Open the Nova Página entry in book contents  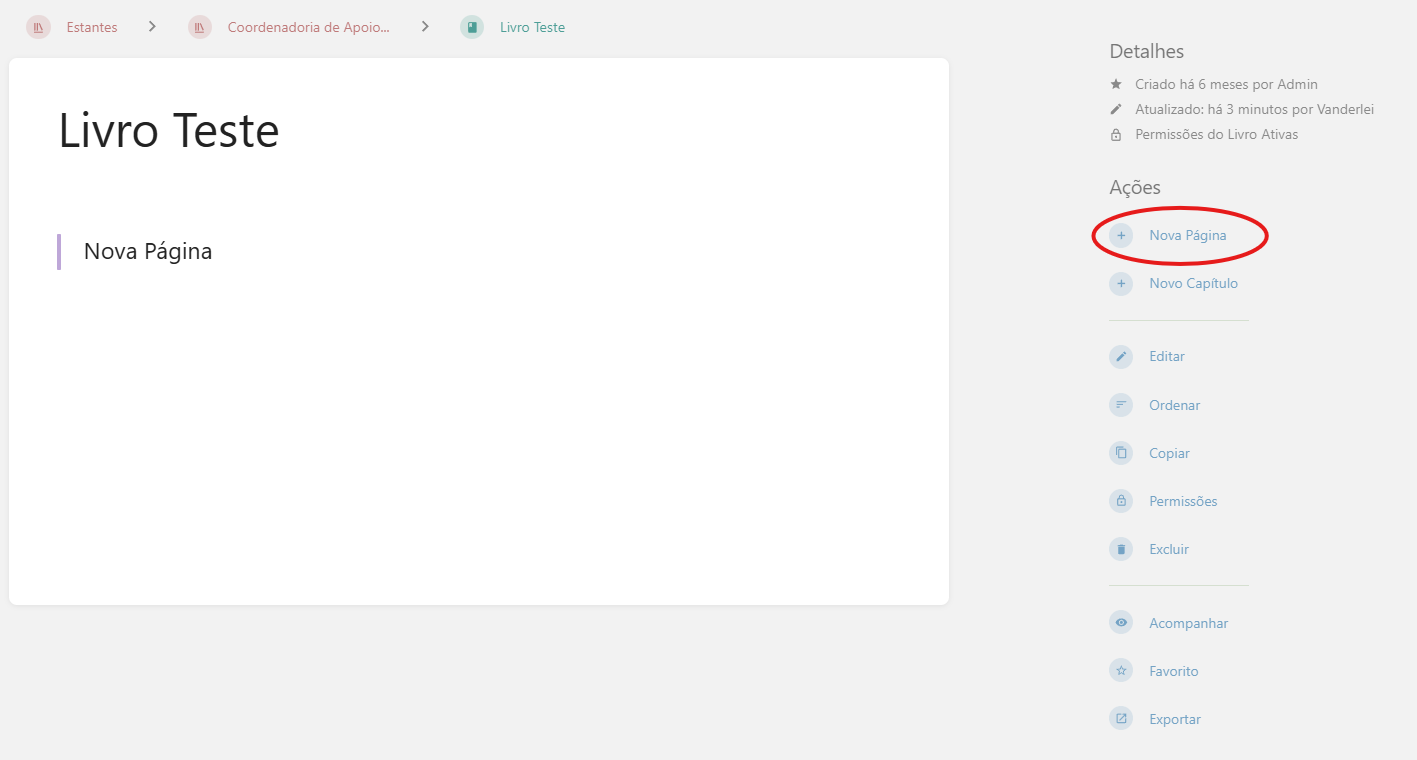(x=148, y=251)
